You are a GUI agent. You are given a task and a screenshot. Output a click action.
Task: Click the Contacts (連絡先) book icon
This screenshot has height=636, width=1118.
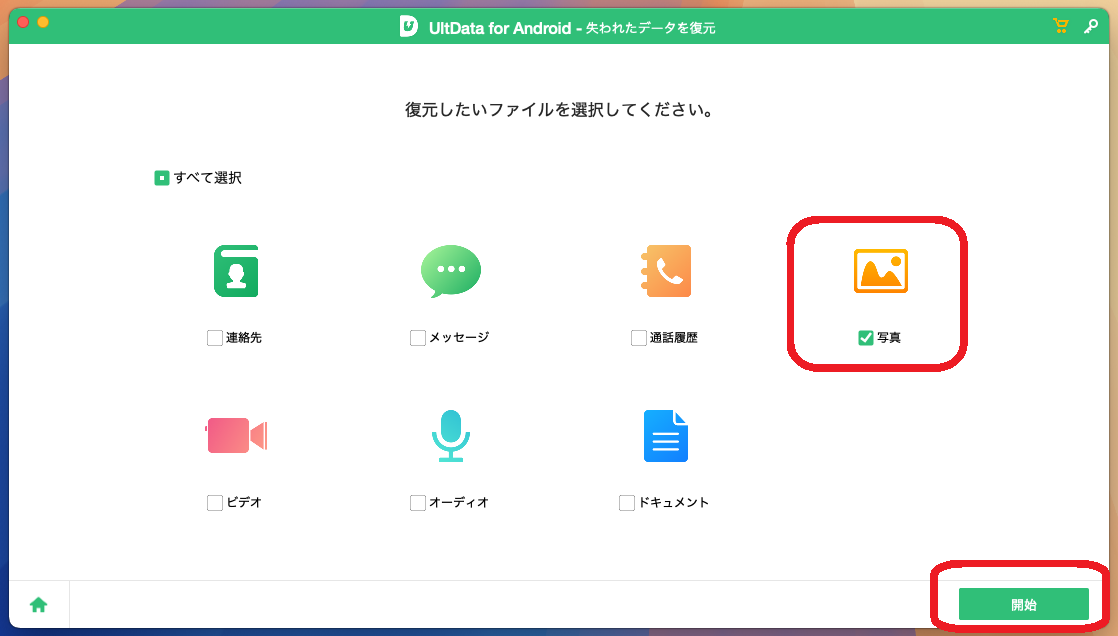coord(236,271)
